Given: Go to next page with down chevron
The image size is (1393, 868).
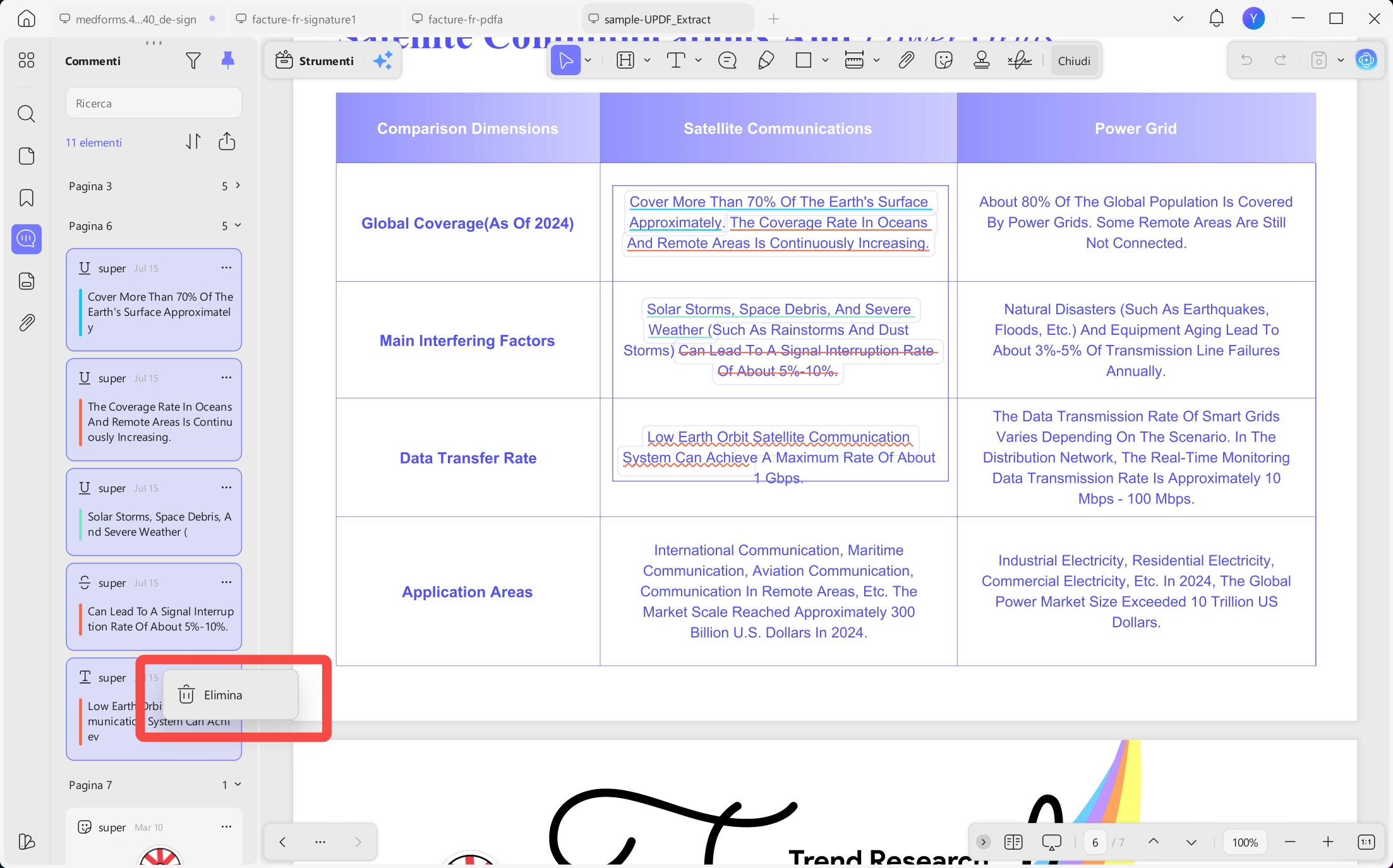Looking at the screenshot, I should [x=1191, y=842].
